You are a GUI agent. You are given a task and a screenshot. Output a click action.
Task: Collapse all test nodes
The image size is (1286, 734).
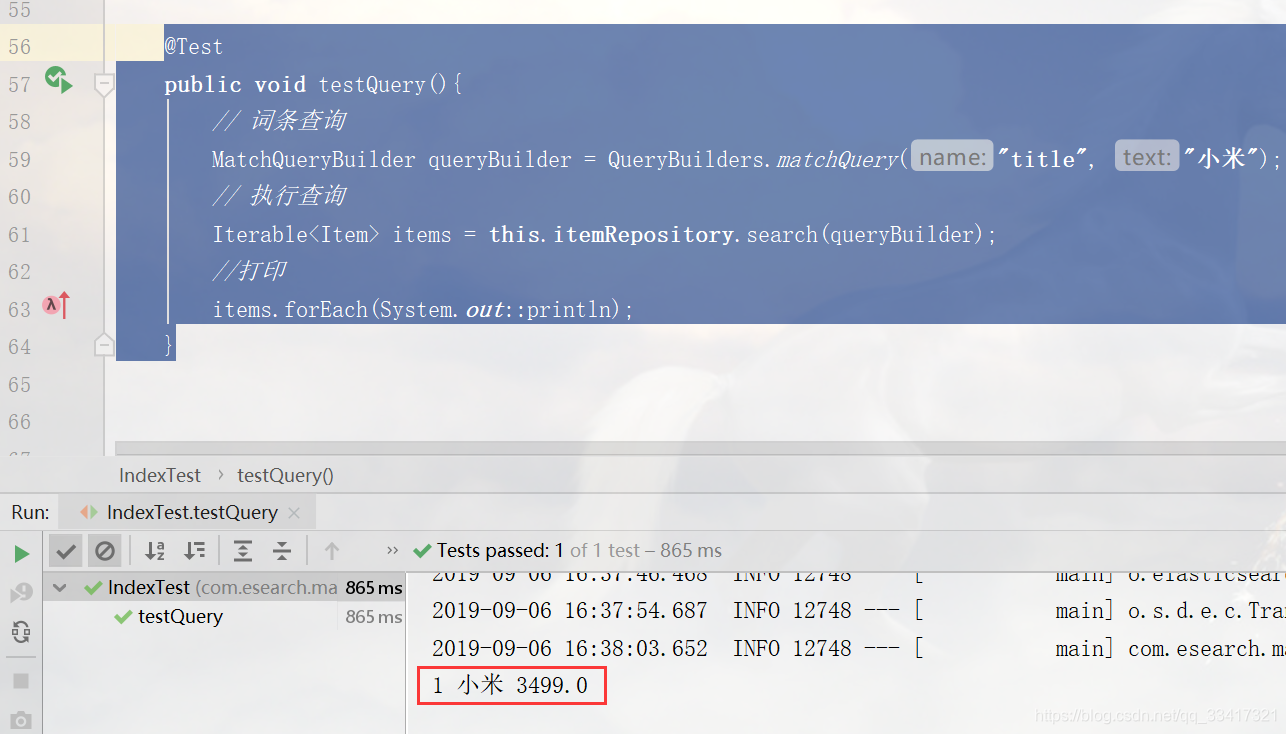282,550
